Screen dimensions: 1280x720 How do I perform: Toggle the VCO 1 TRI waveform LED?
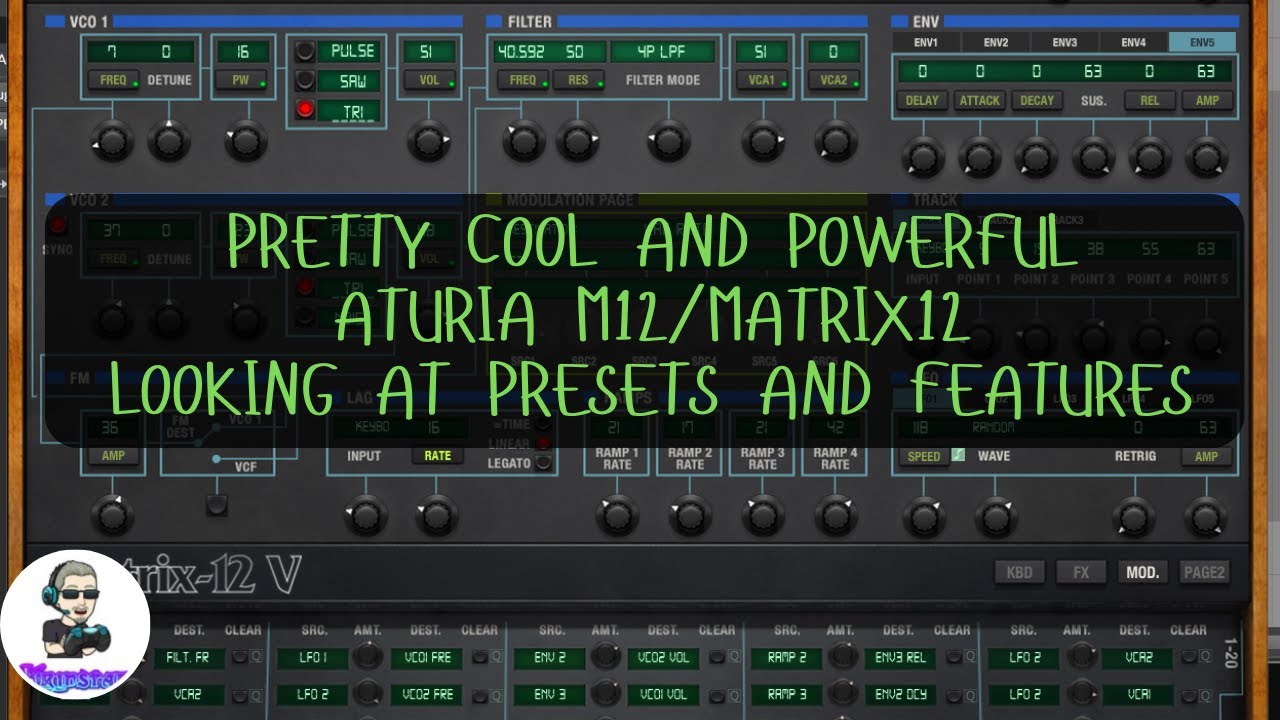coord(304,110)
